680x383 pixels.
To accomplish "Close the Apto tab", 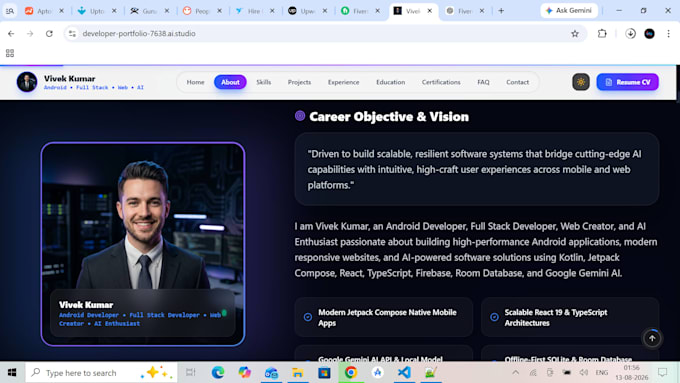I will coord(62,11).
